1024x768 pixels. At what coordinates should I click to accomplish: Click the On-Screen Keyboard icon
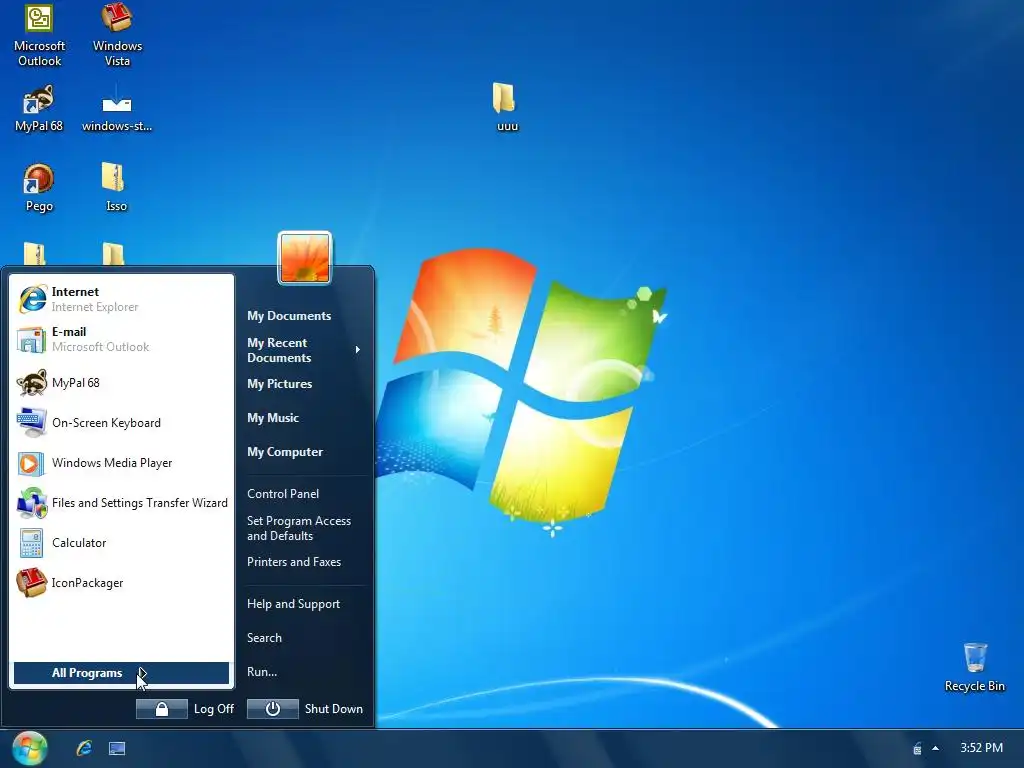[x=31, y=423]
